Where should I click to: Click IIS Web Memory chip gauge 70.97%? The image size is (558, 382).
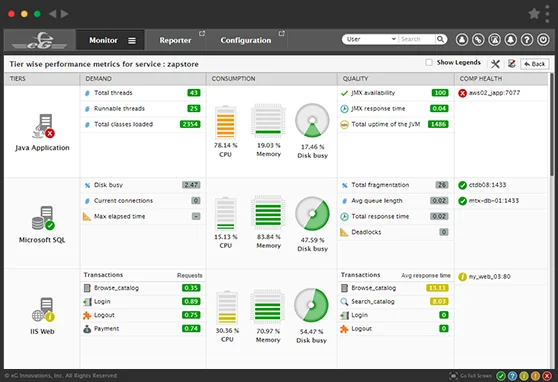(x=268, y=306)
